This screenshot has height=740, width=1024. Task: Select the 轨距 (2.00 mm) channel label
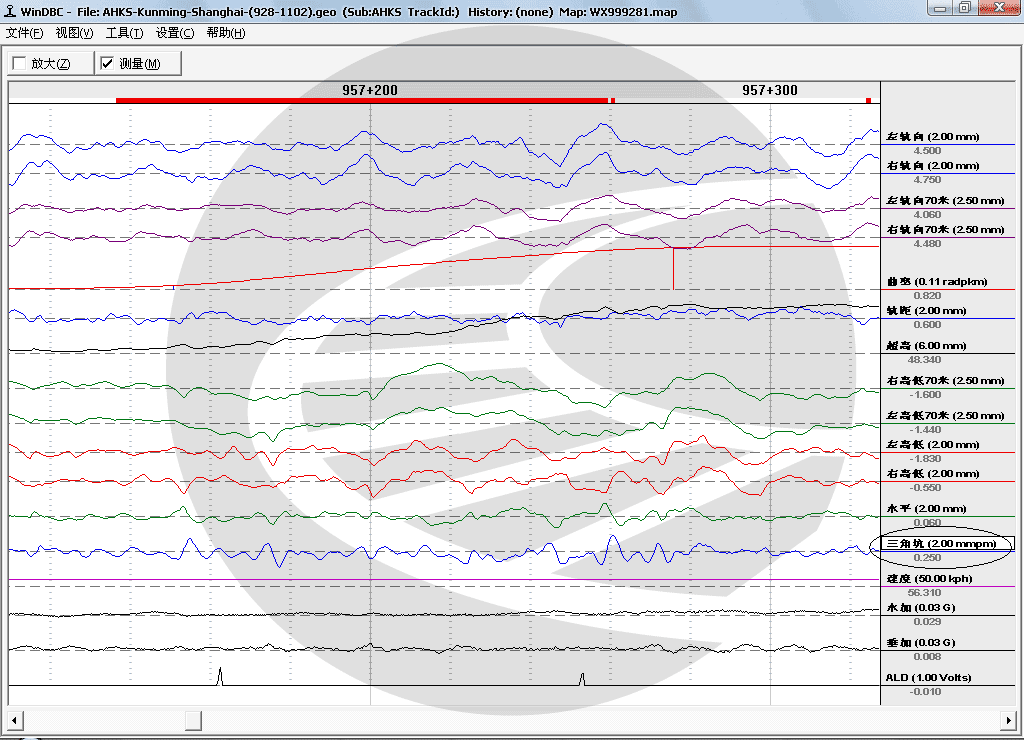[x=926, y=311]
